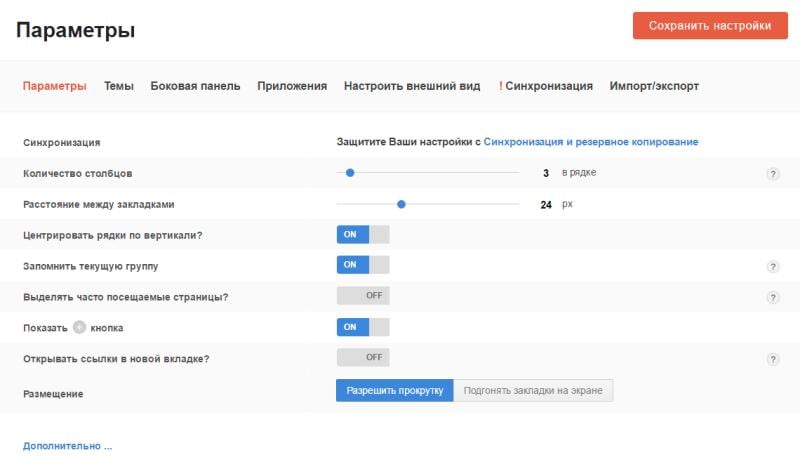Open the Импорт/экспорт tab
The height and width of the screenshot is (462, 800).
654,86
